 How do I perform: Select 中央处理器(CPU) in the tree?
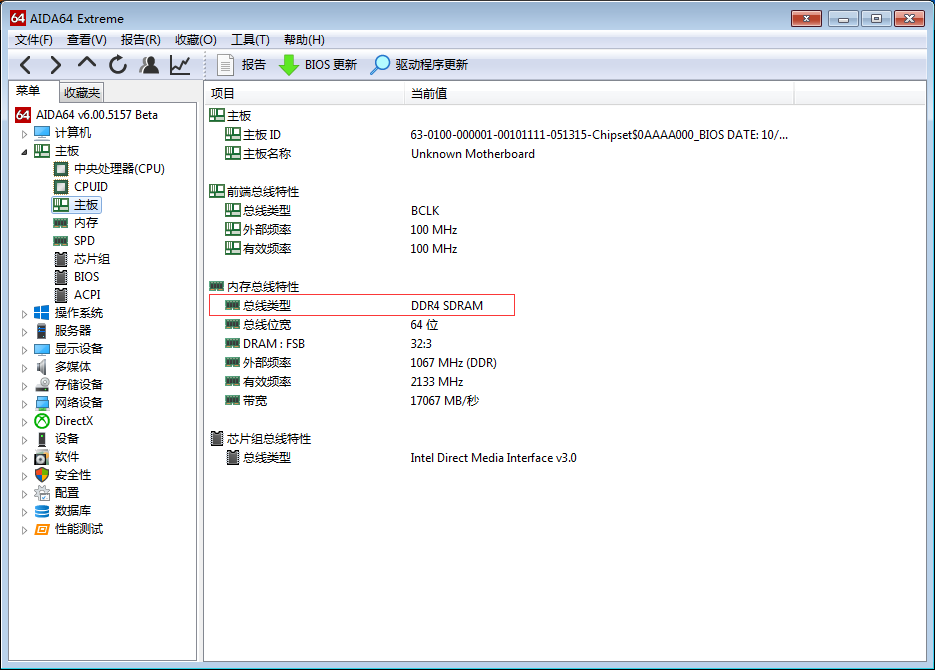click(109, 169)
